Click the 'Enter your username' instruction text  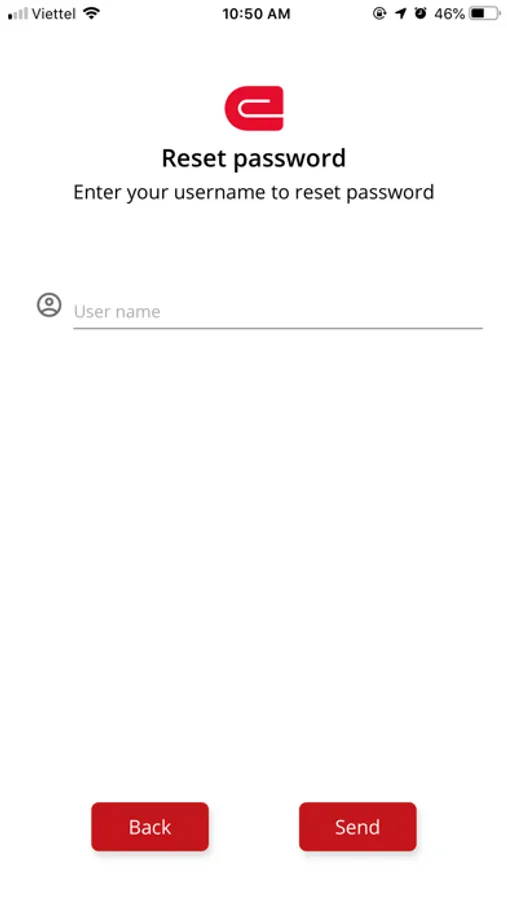click(254, 192)
